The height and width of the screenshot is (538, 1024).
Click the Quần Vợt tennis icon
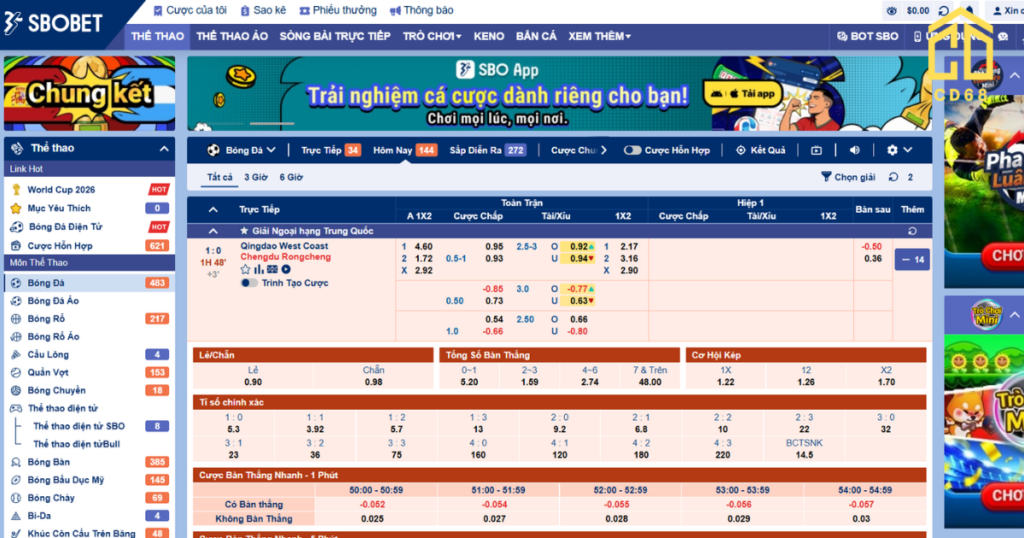pos(16,372)
